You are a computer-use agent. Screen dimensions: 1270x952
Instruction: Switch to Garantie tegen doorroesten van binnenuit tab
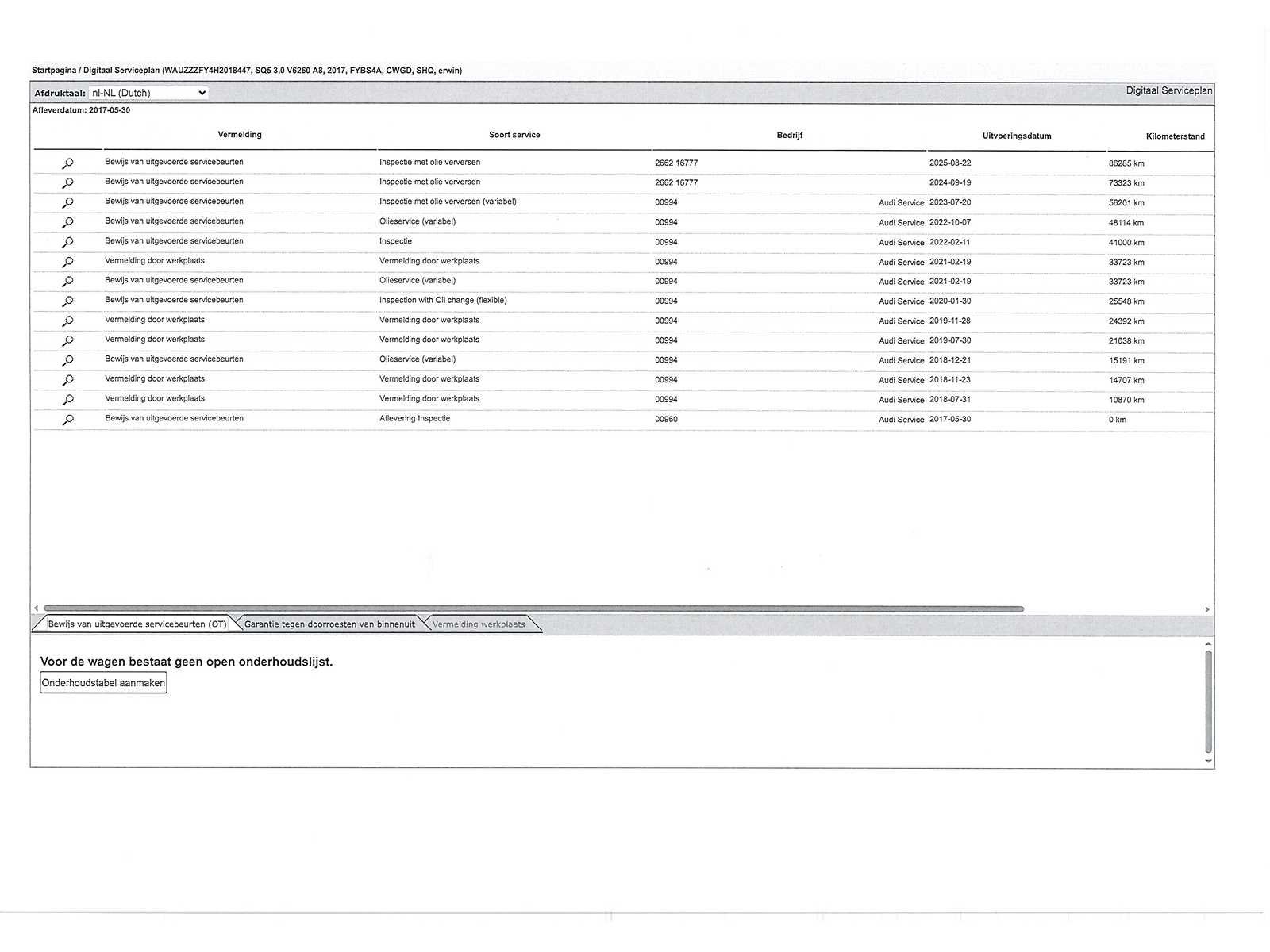pos(329,624)
